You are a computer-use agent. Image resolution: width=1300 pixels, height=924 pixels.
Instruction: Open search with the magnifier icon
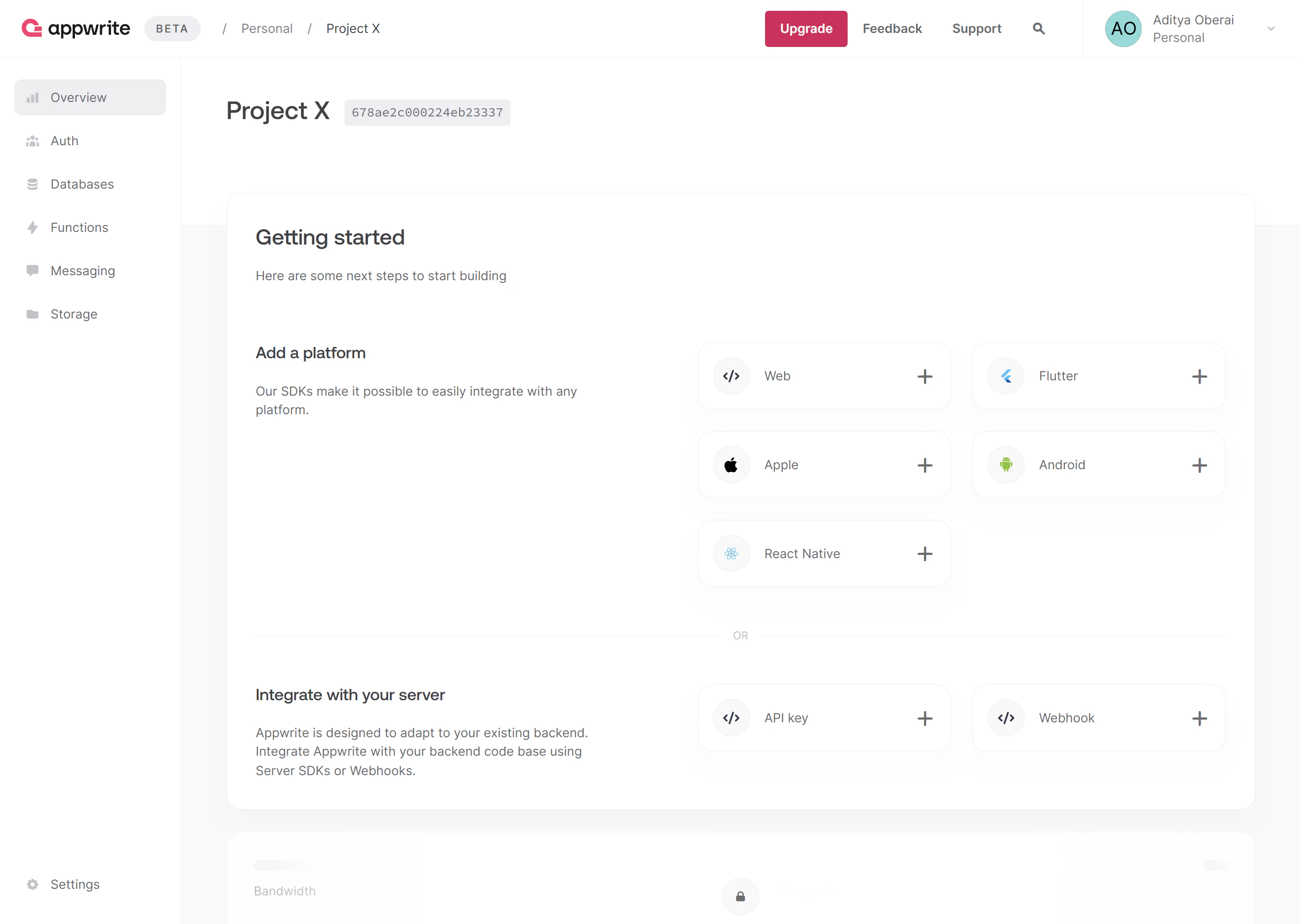tap(1038, 28)
